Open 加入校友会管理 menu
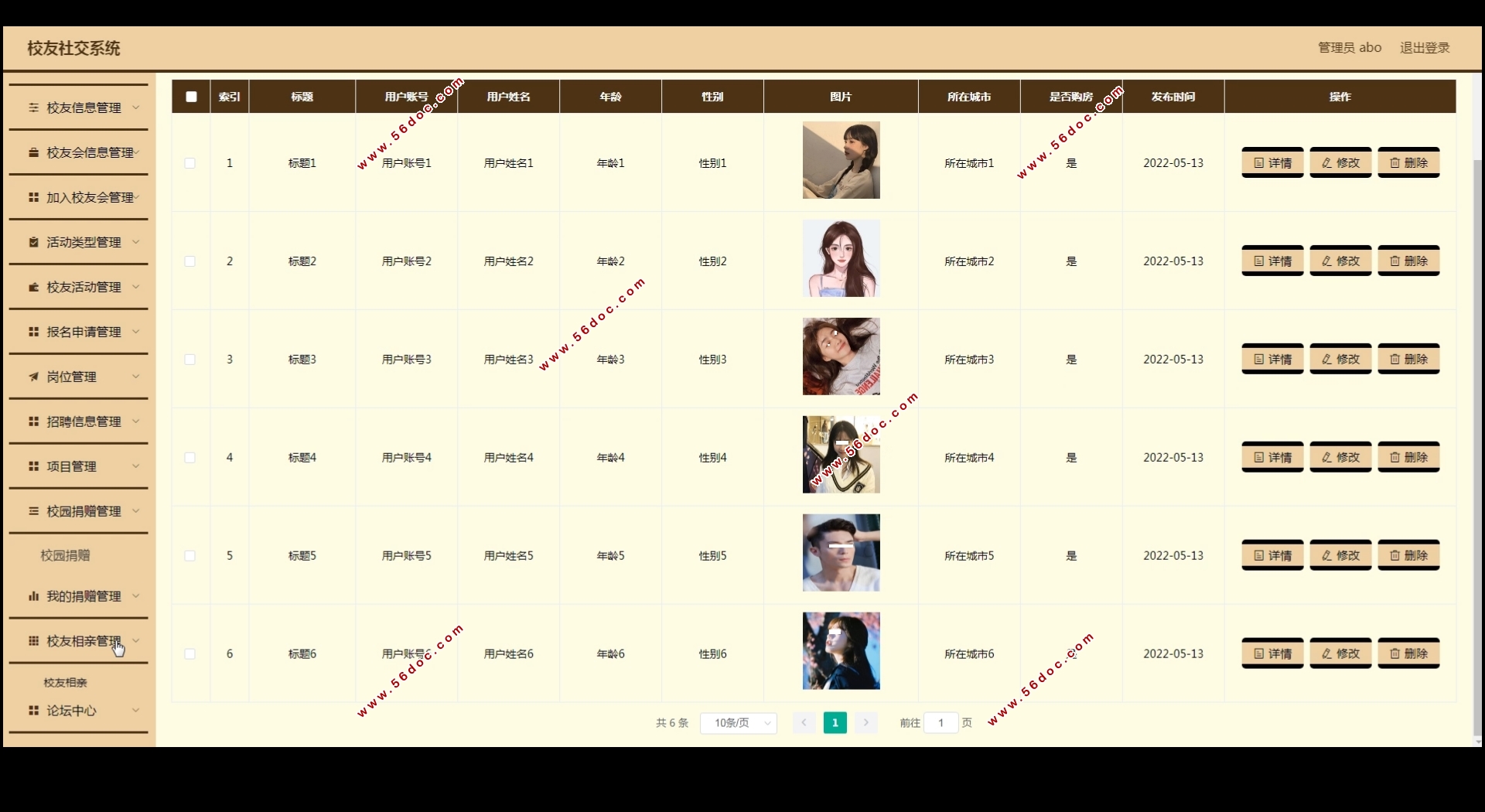This screenshot has height=812, width=1485. point(78,198)
